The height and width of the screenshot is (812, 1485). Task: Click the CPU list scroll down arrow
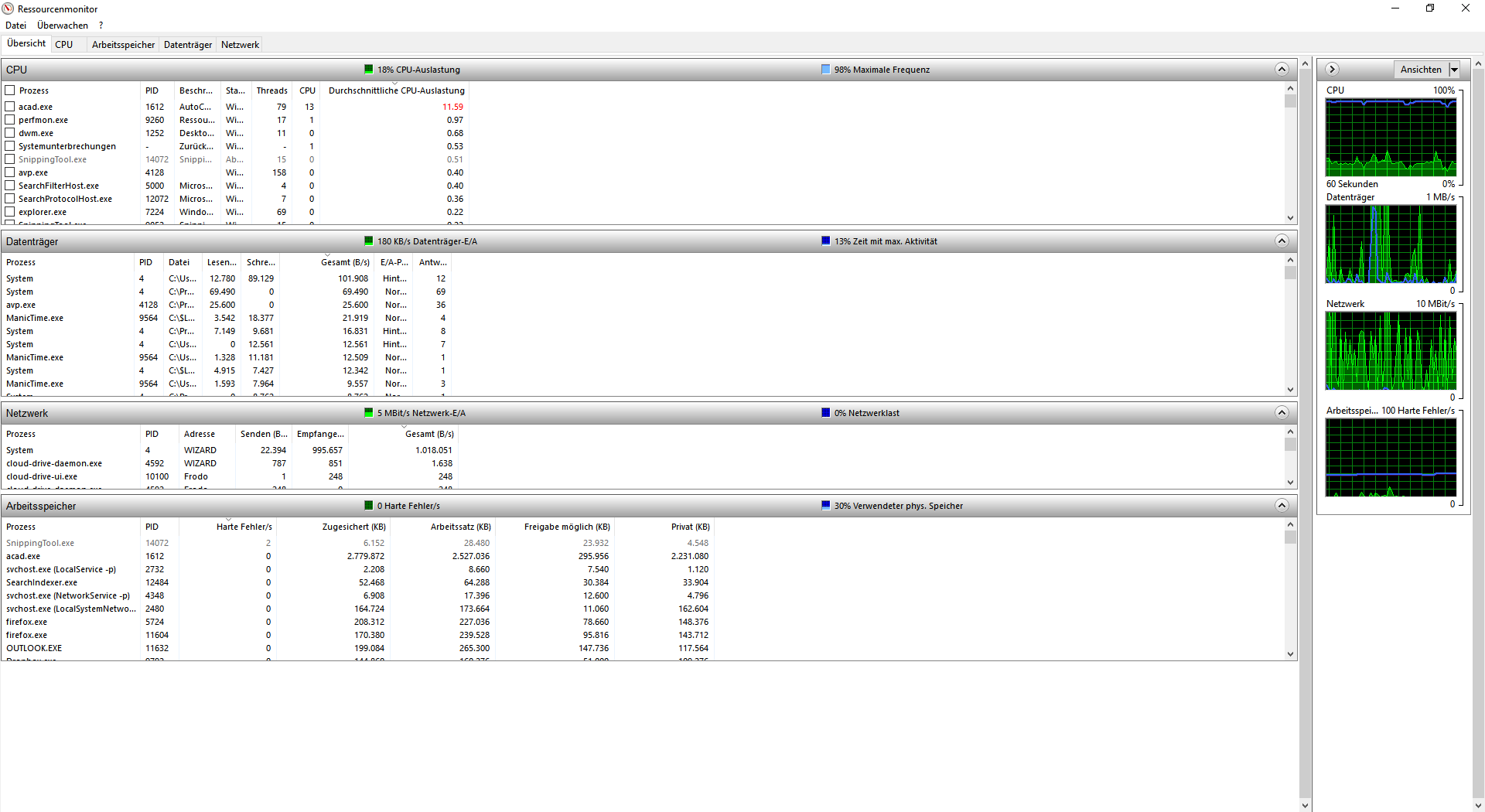coord(1290,218)
